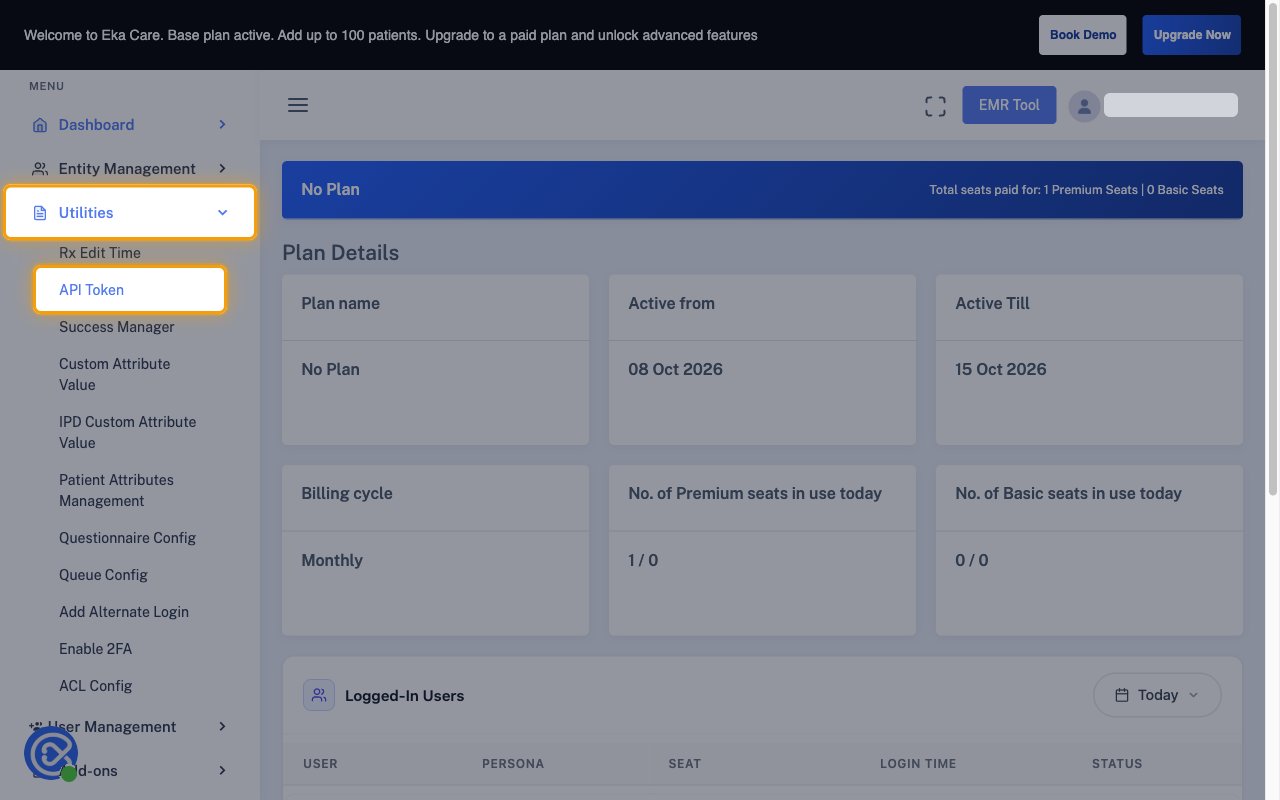Go to Questionnaire Config
The image size is (1280, 800).
(128, 538)
